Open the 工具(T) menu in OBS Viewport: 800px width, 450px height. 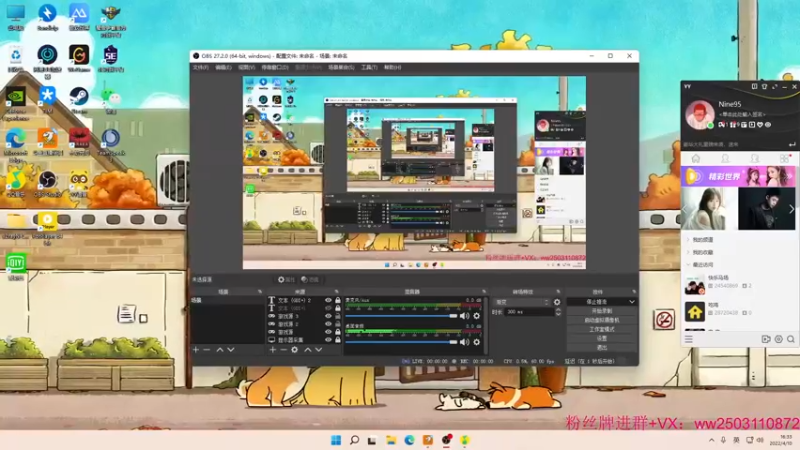pos(369,67)
